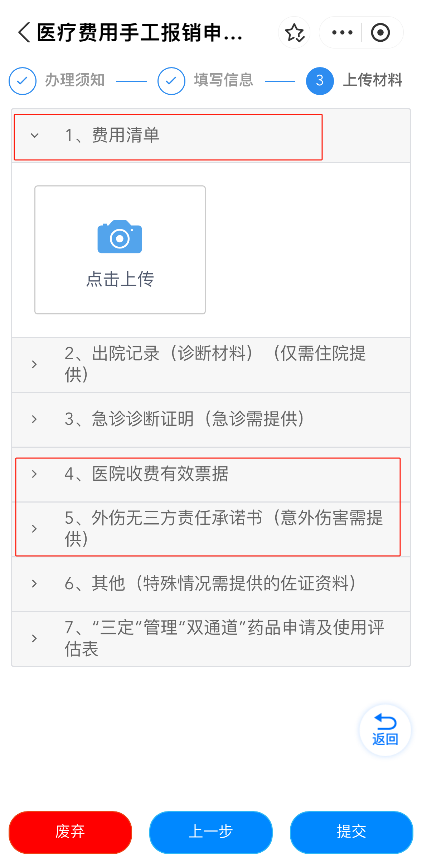Click the red 废弃 button
The image size is (422, 867).
tap(70, 832)
